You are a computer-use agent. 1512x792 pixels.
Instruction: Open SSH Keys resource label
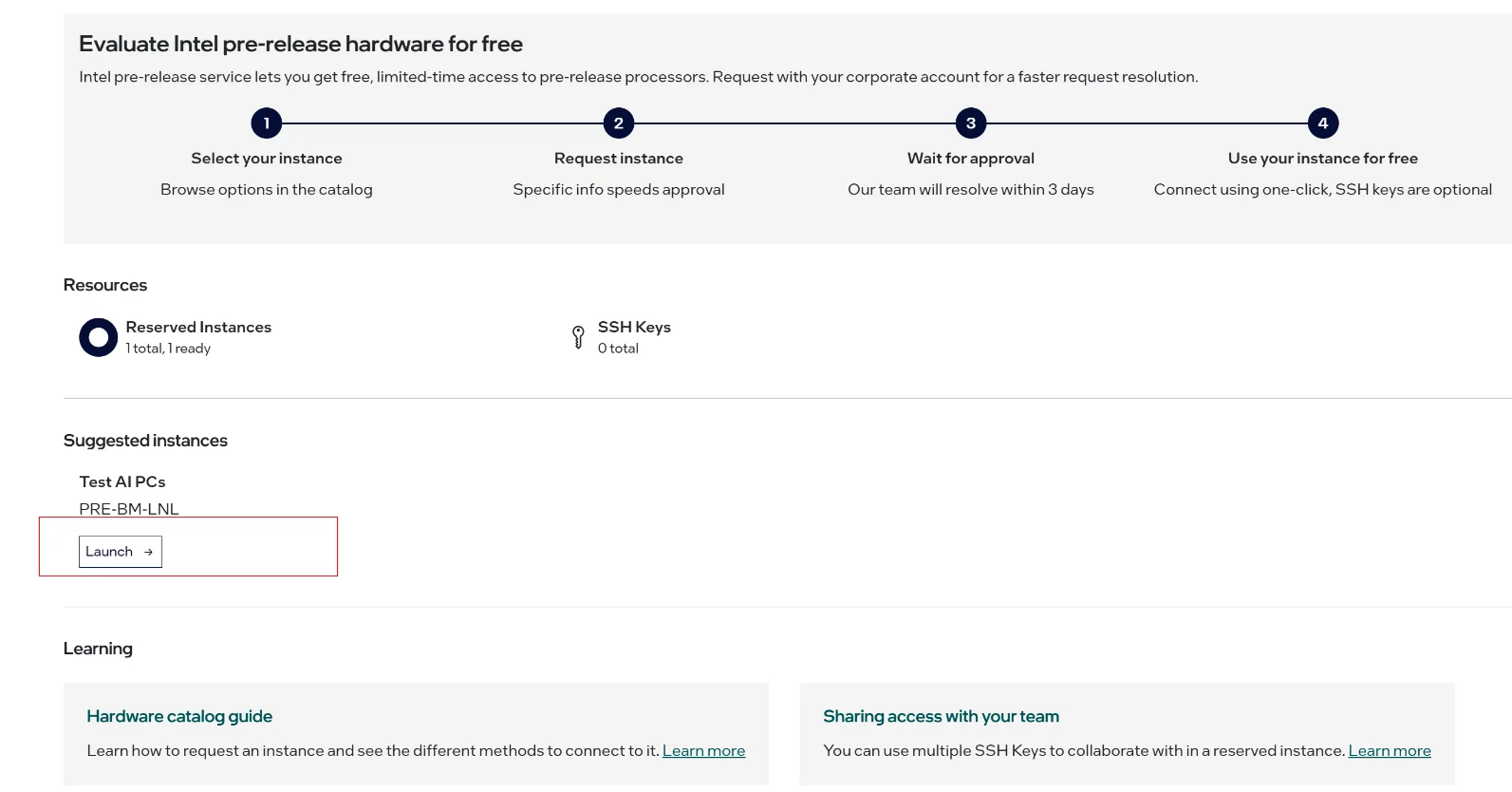[634, 328]
